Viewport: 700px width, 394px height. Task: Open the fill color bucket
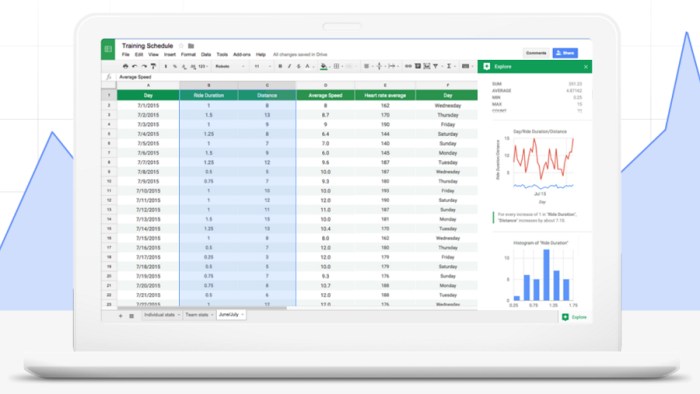(324, 66)
